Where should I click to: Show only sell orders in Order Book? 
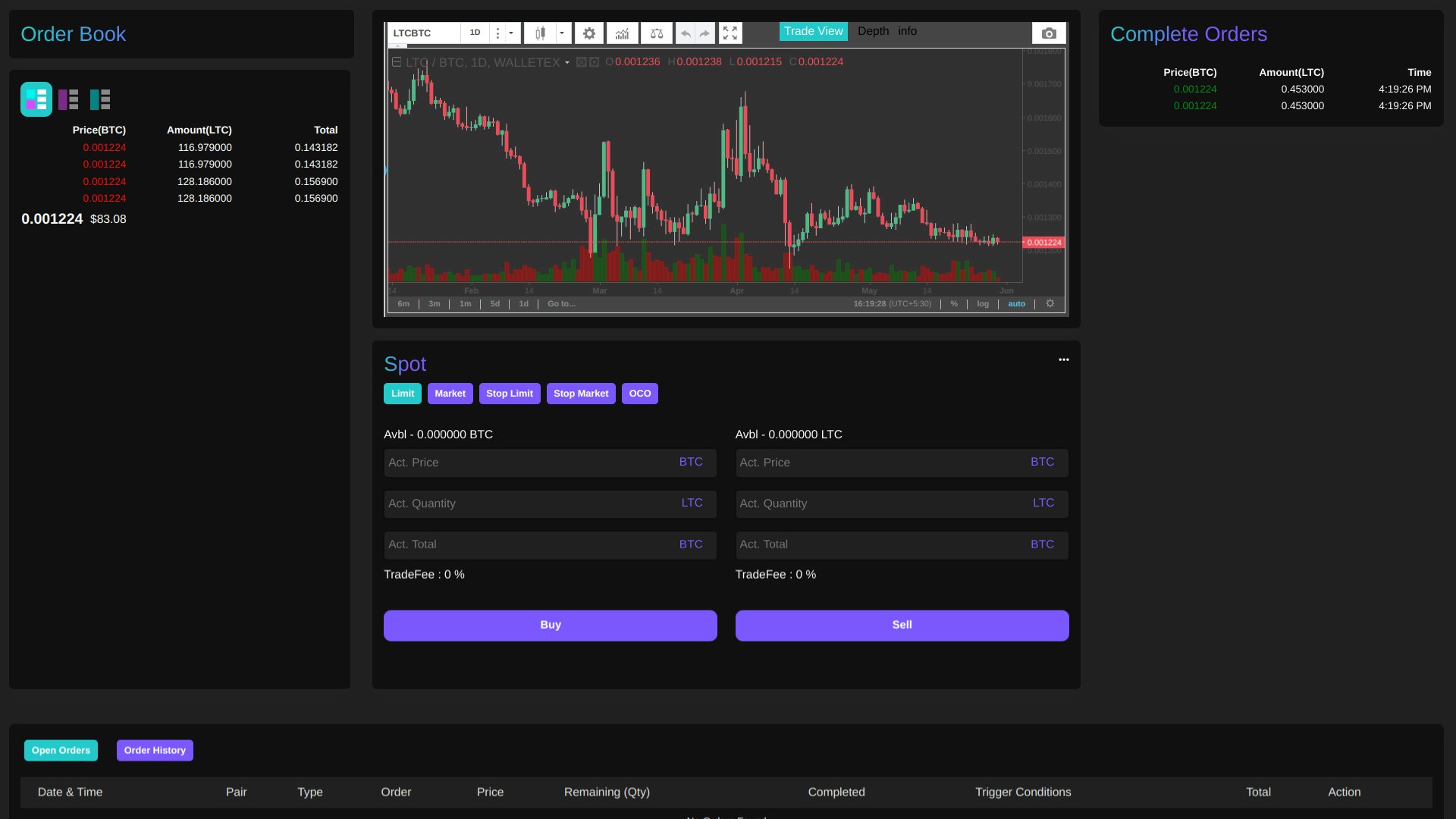(x=68, y=99)
